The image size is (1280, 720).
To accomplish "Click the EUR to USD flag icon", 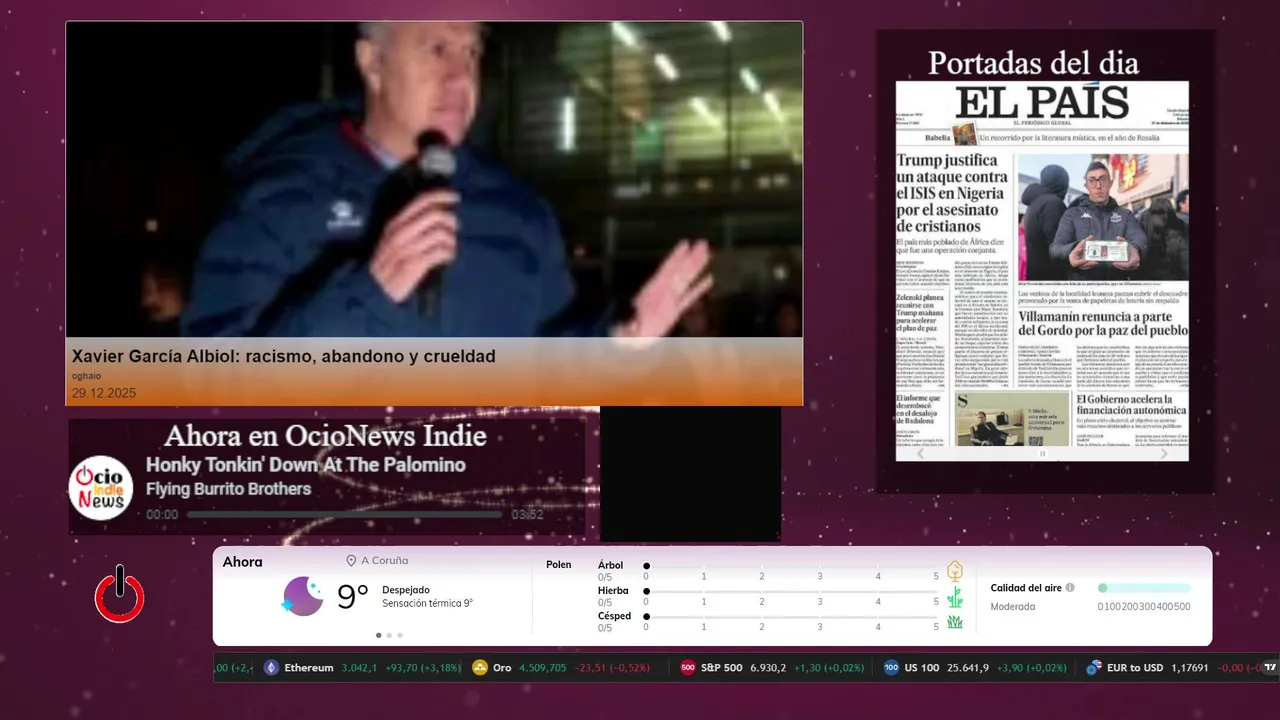I will [x=1094, y=668].
